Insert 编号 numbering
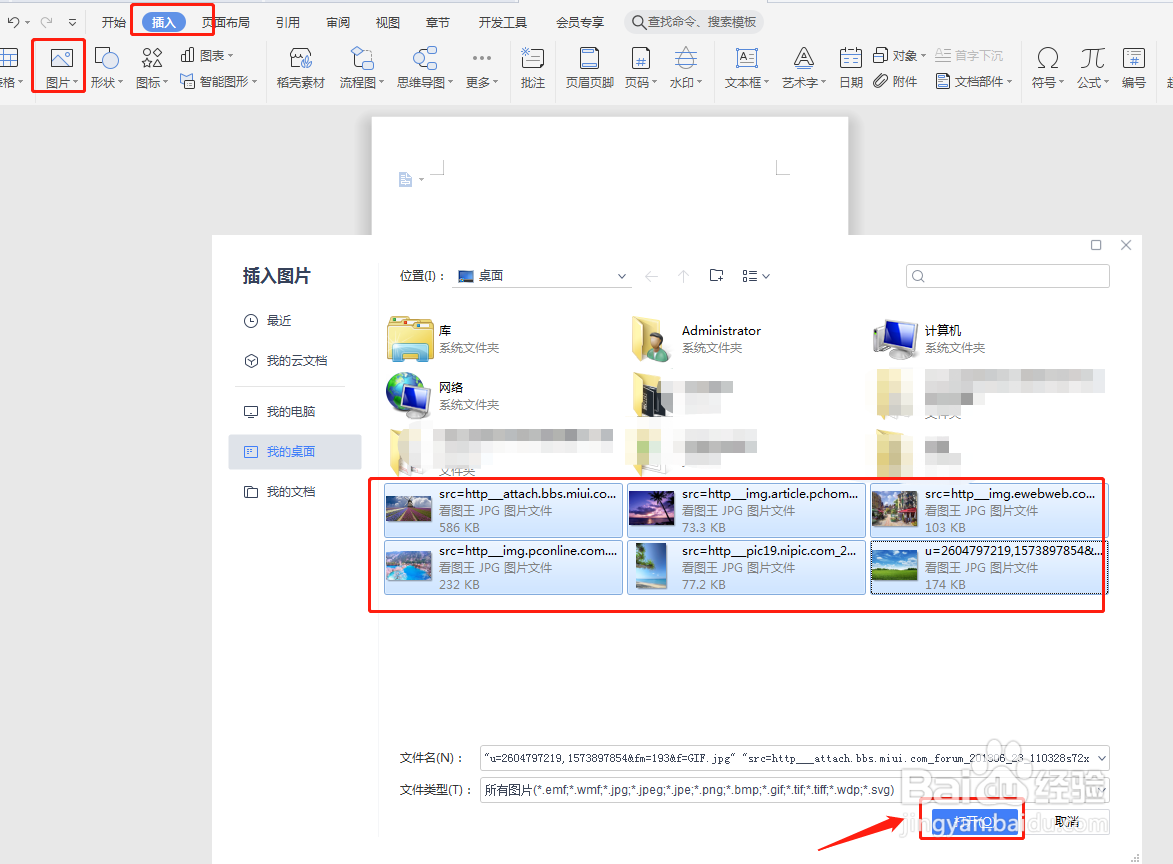The width and height of the screenshot is (1173, 864). click(1133, 67)
